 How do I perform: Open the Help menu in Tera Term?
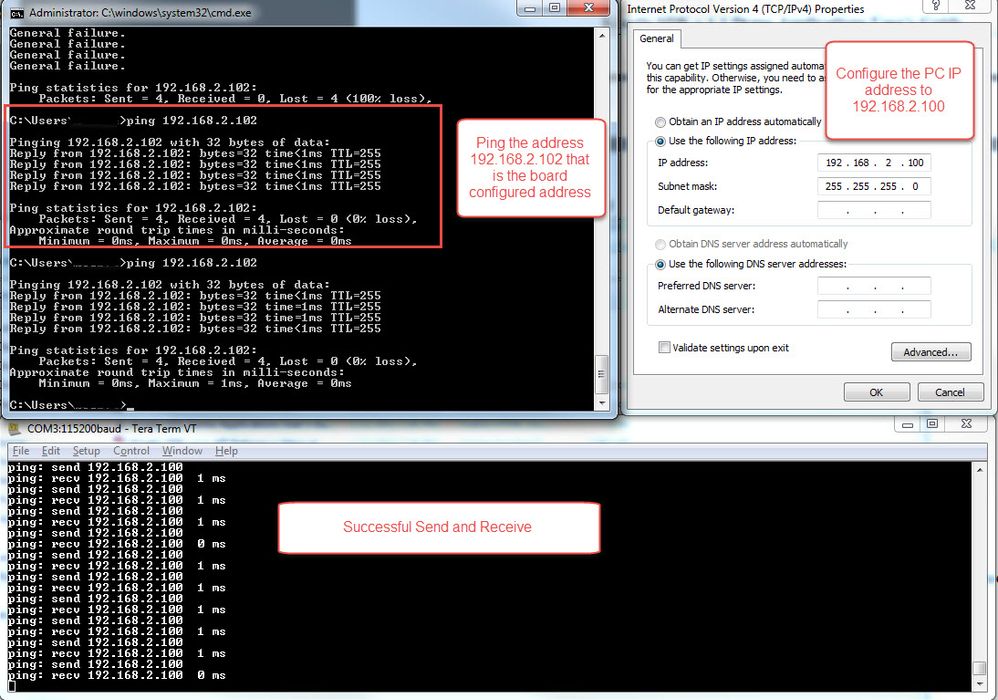(227, 451)
